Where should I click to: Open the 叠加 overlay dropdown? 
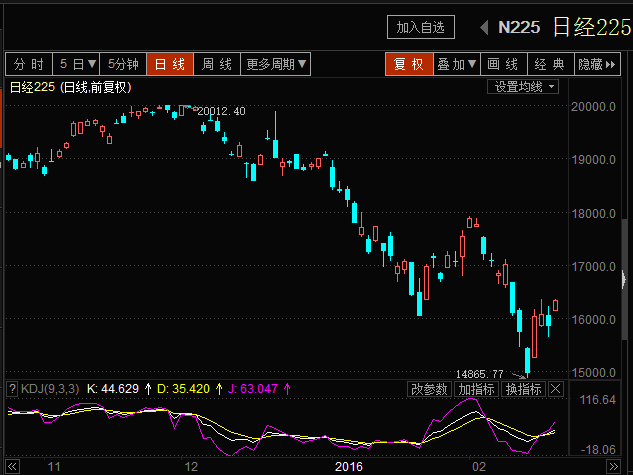pos(457,64)
